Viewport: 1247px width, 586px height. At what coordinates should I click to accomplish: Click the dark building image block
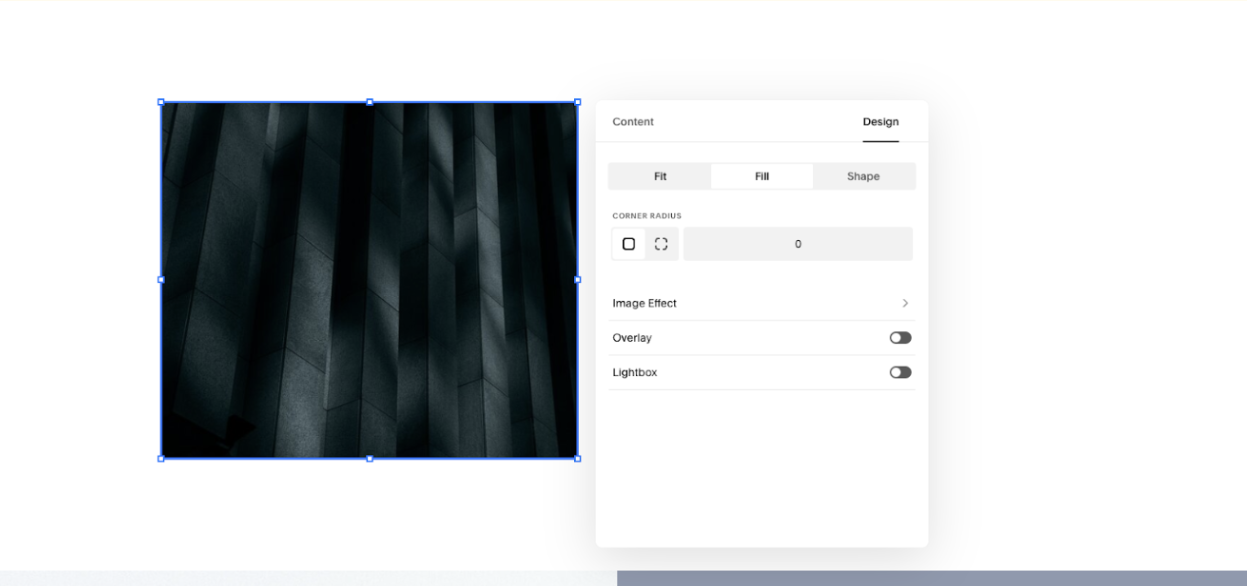pyautogui.click(x=369, y=280)
